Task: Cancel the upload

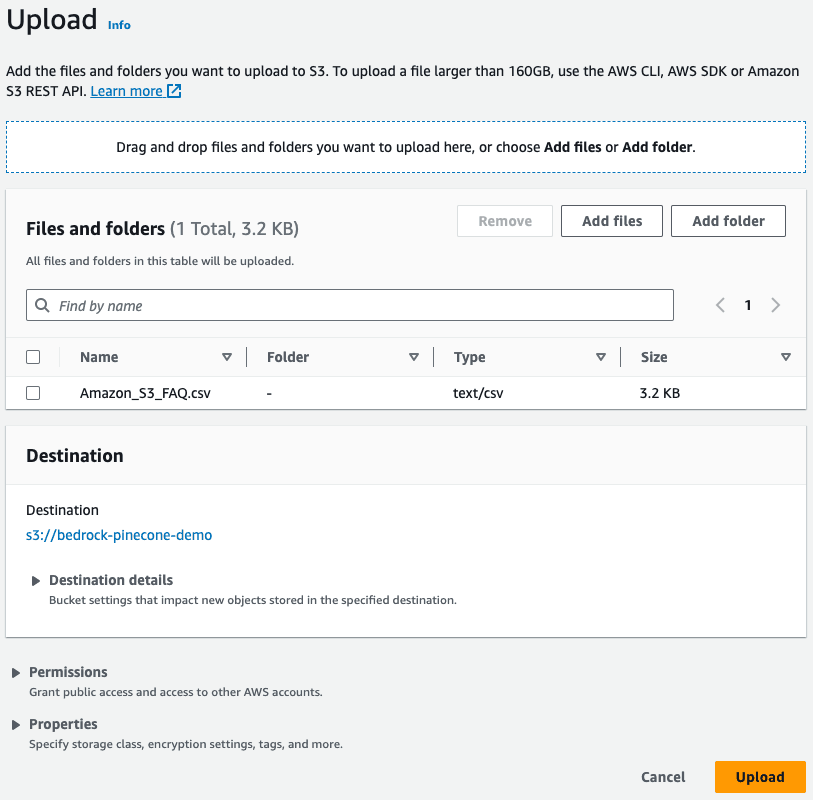Action: point(663,777)
